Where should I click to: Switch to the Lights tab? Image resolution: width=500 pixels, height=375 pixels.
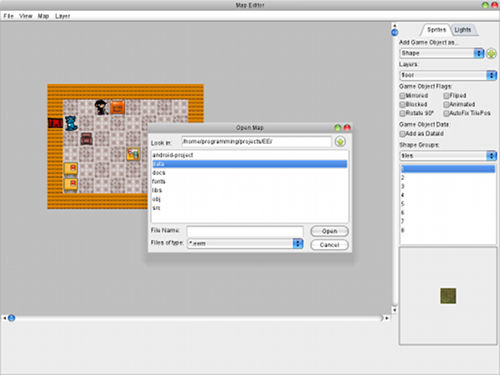click(463, 30)
